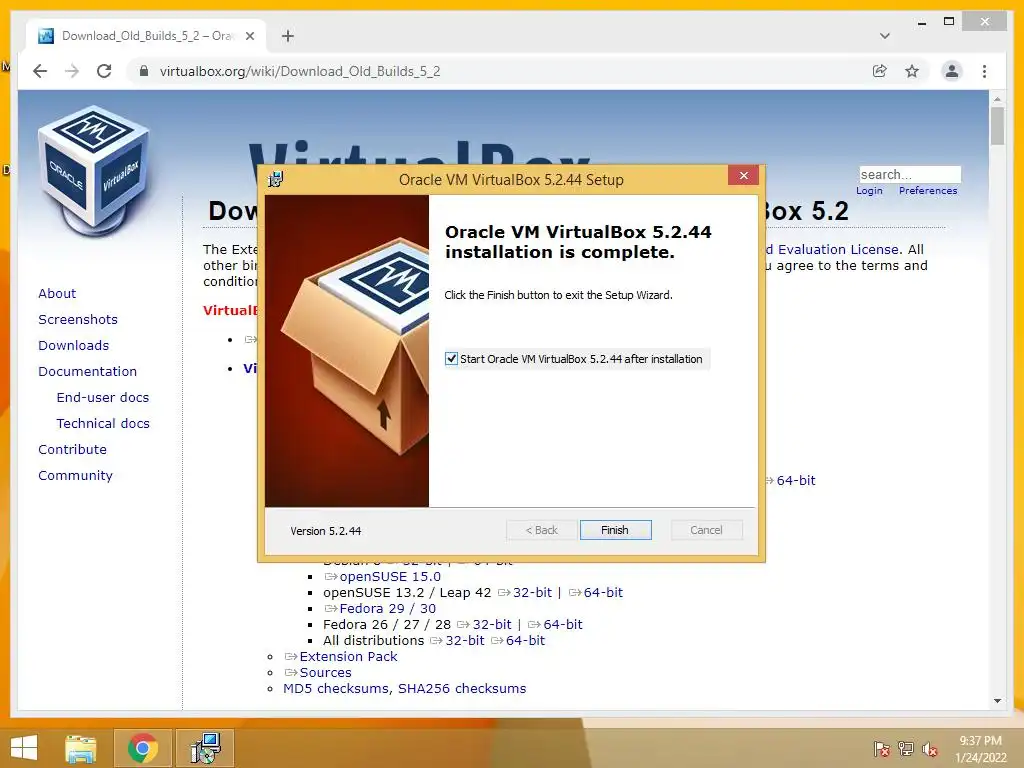Click Chrome forward navigation arrow
This screenshot has width=1024, height=768.
[72, 71]
